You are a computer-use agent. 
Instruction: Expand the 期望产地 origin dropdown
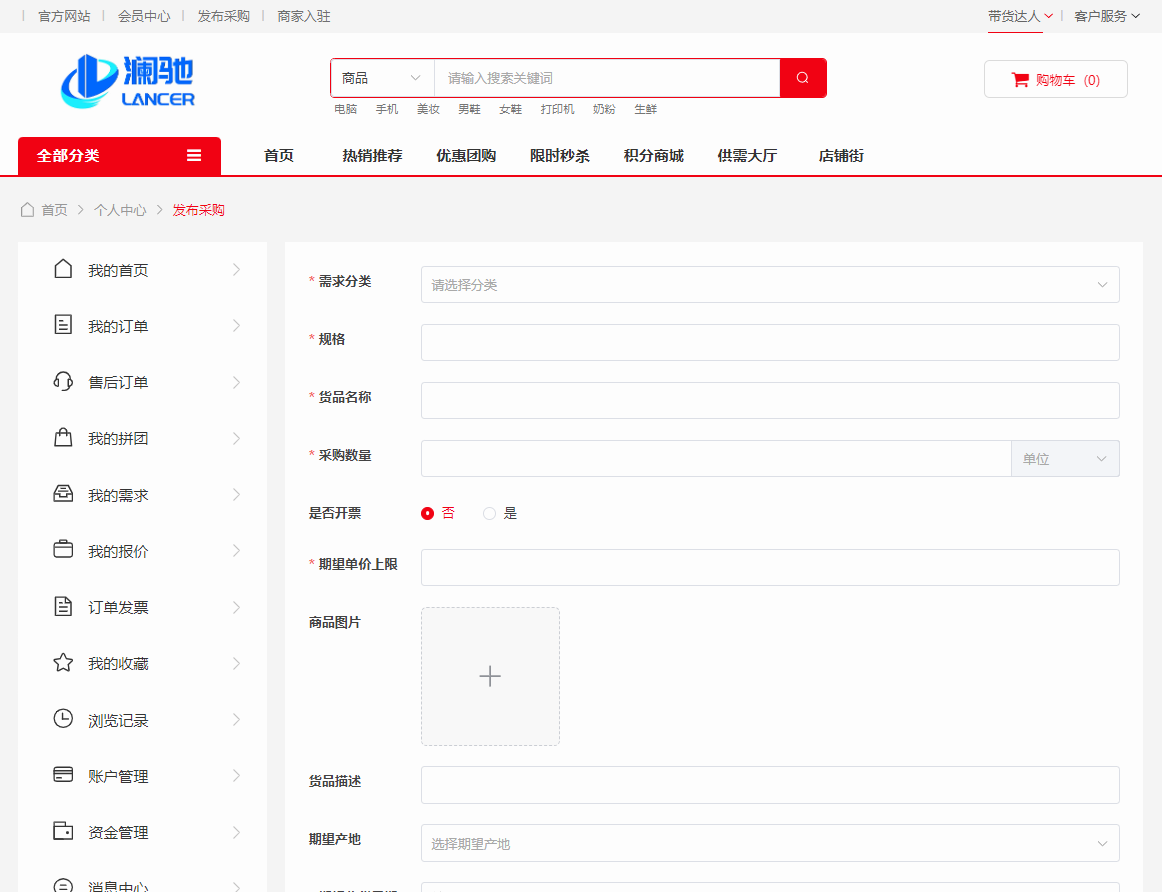point(769,843)
